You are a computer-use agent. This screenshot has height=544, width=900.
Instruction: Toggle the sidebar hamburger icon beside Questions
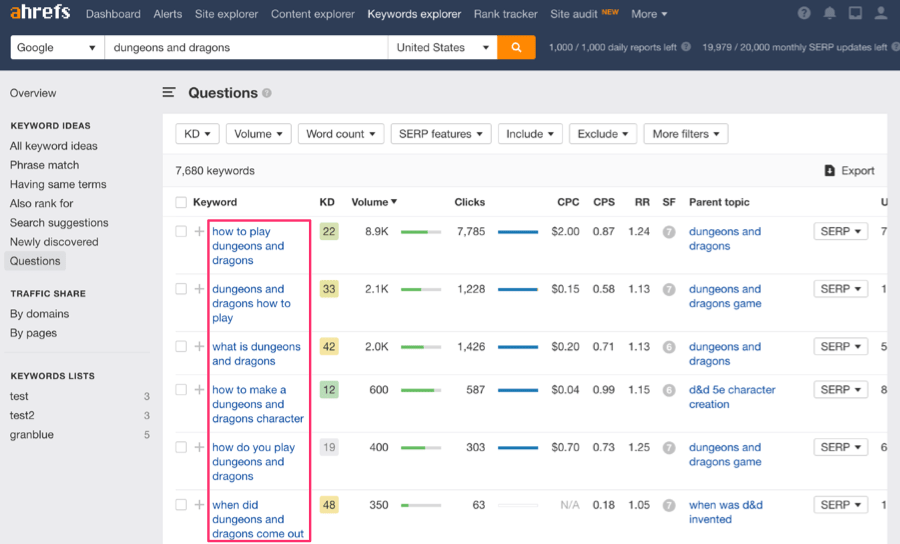[x=168, y=92]
